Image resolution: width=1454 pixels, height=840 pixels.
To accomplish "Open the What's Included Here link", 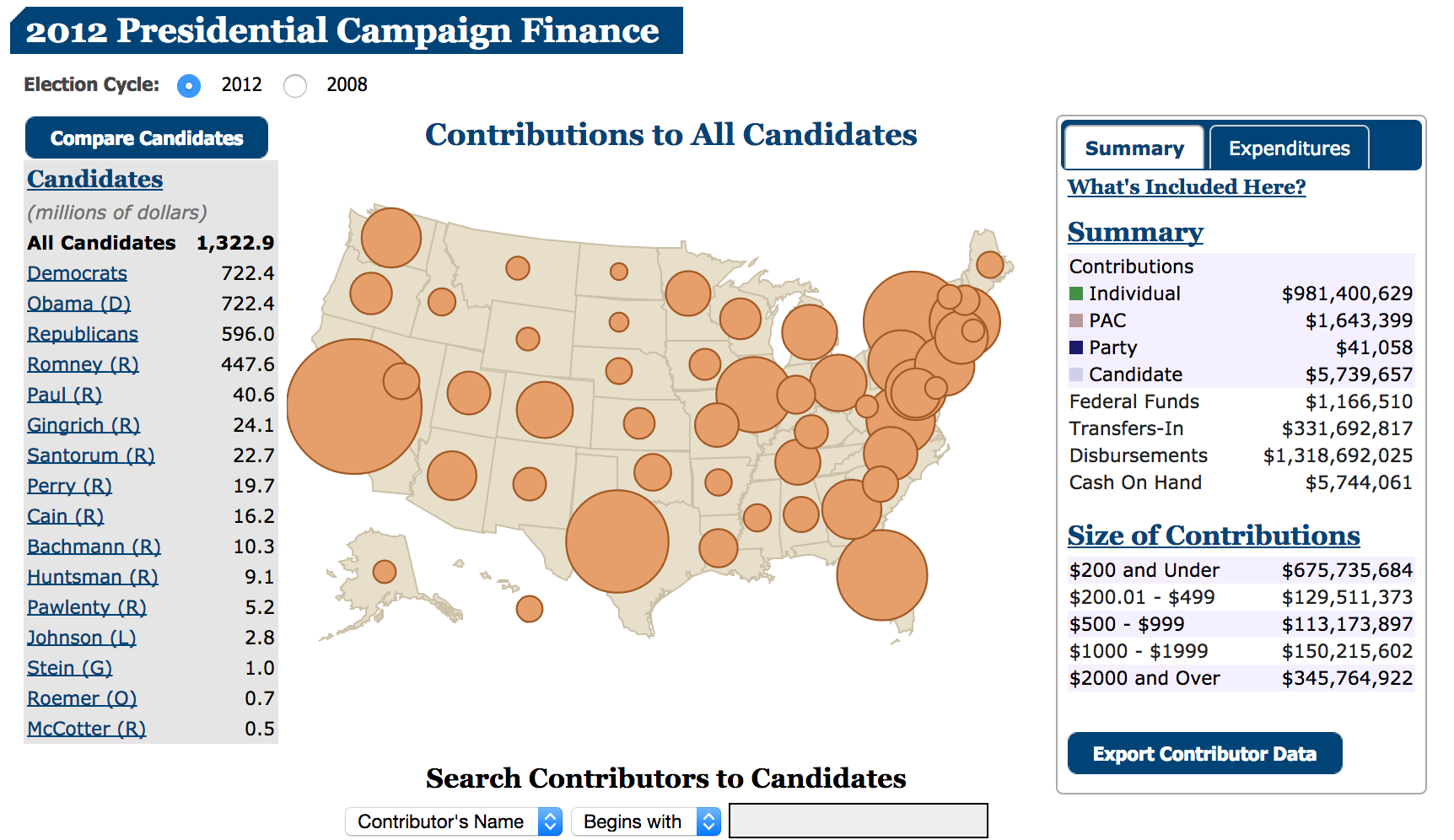I will point(1187,186).
